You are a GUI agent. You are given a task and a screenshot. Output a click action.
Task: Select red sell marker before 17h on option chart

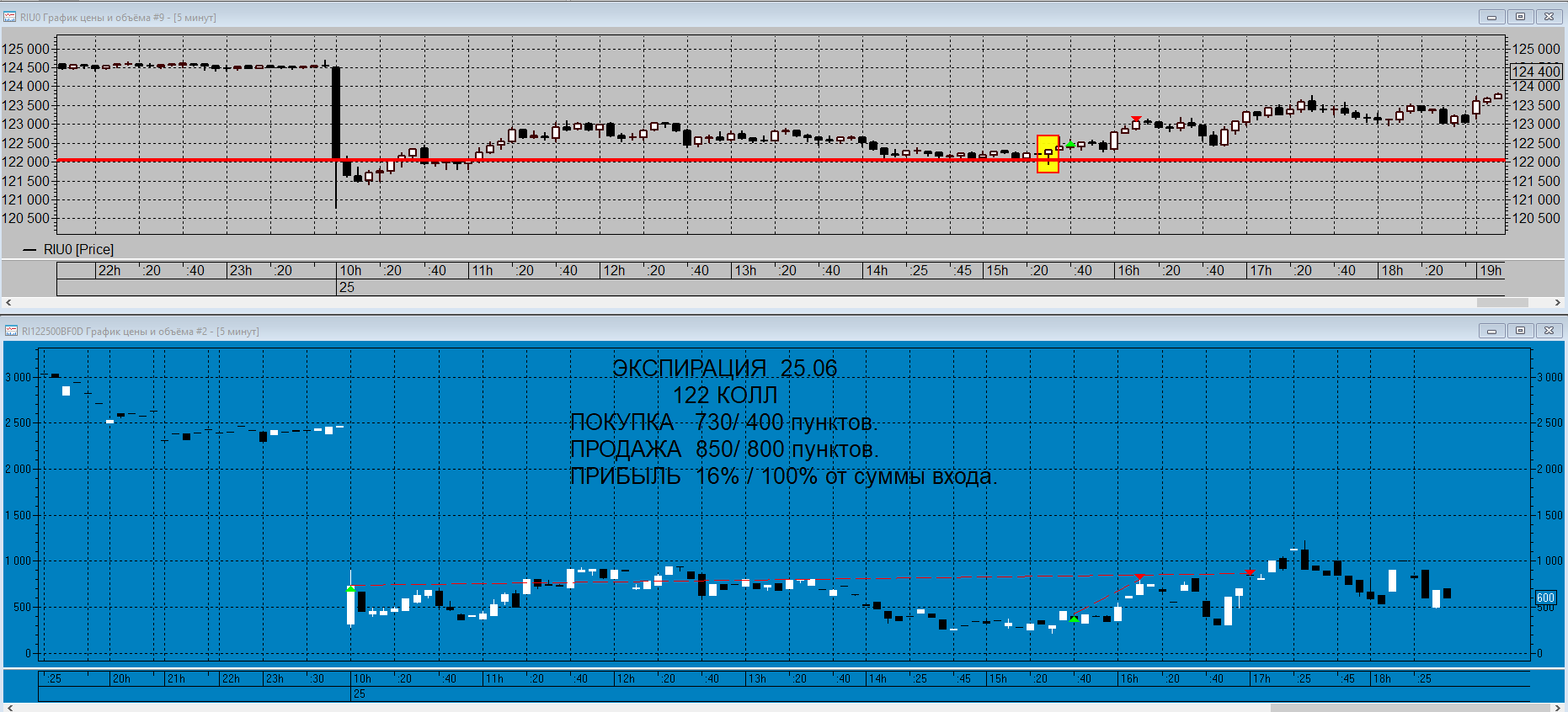point(1250,572)
